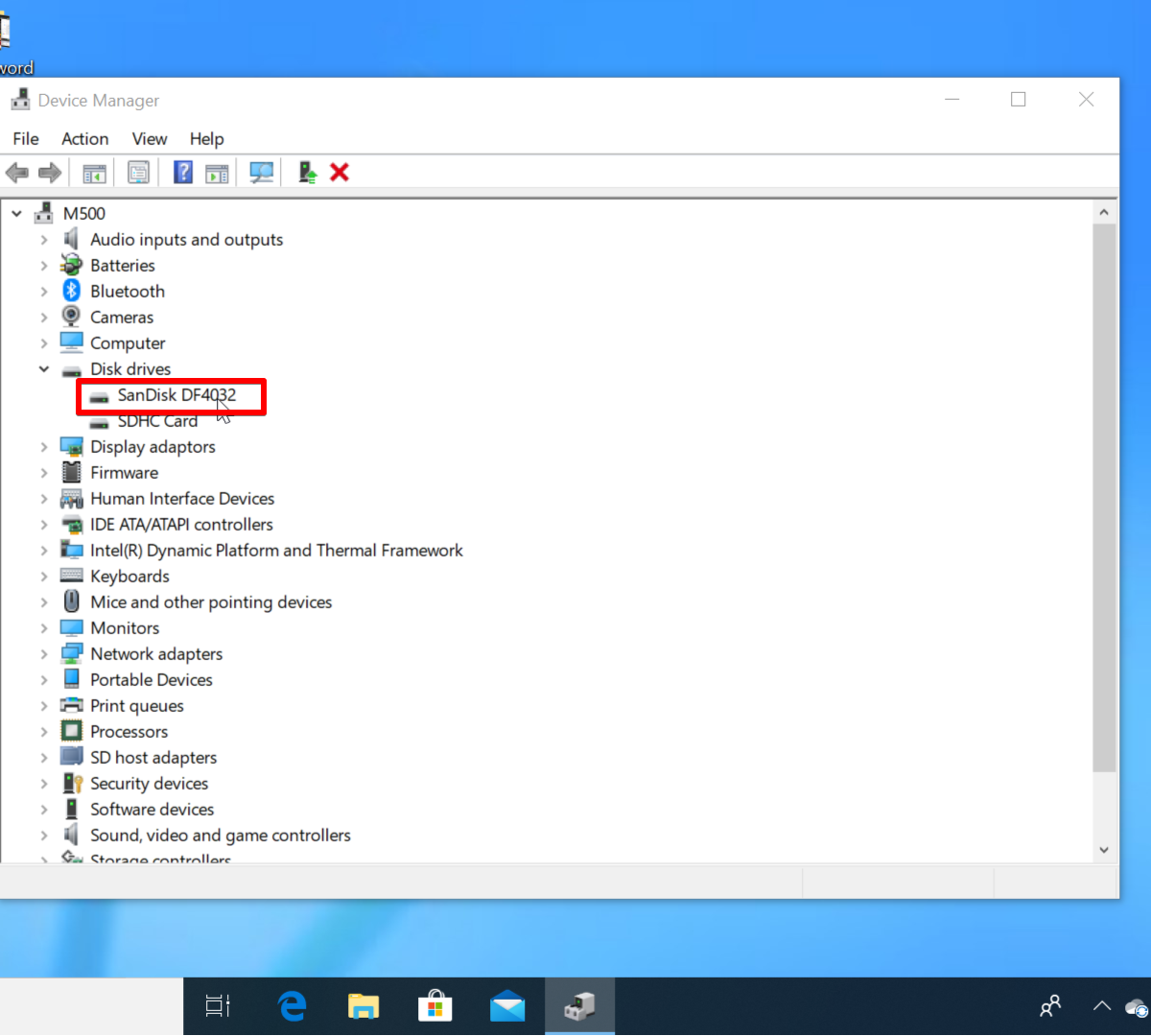
Task: Expand the Computer category
Action: [44, 343]
